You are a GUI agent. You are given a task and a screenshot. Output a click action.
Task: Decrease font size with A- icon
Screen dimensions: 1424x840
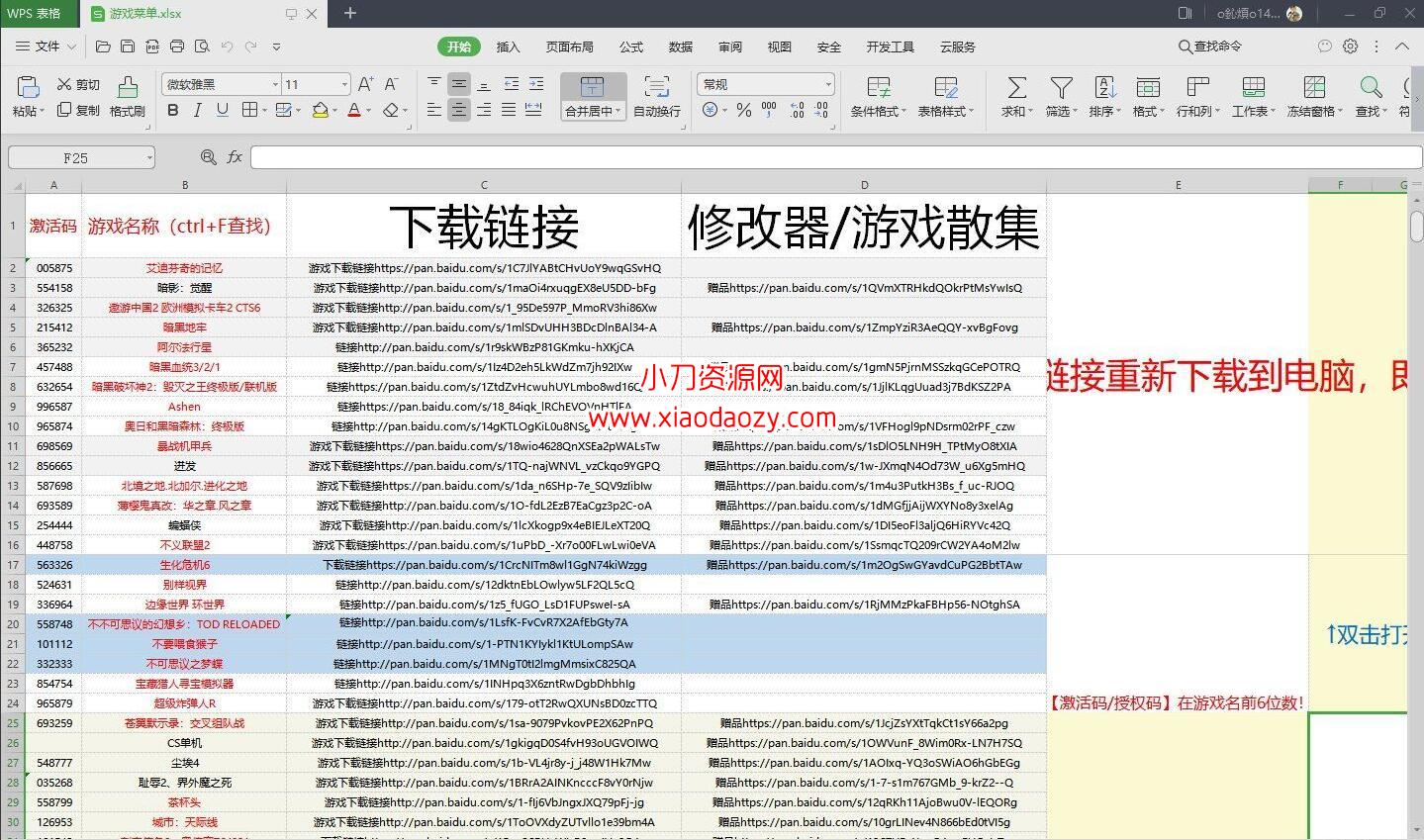(391, 84)
